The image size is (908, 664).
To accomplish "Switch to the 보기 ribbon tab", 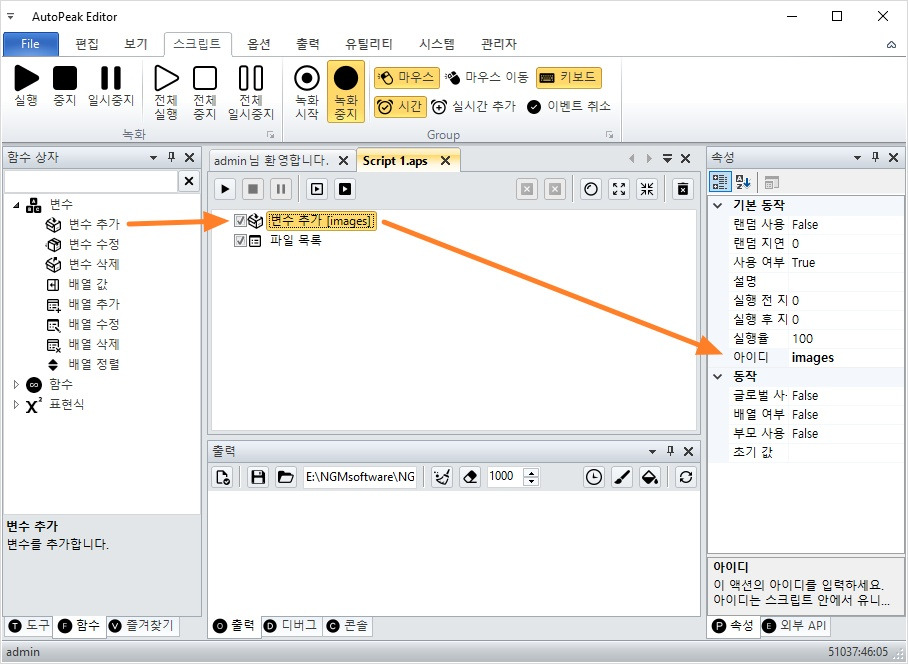I will 136,44.
